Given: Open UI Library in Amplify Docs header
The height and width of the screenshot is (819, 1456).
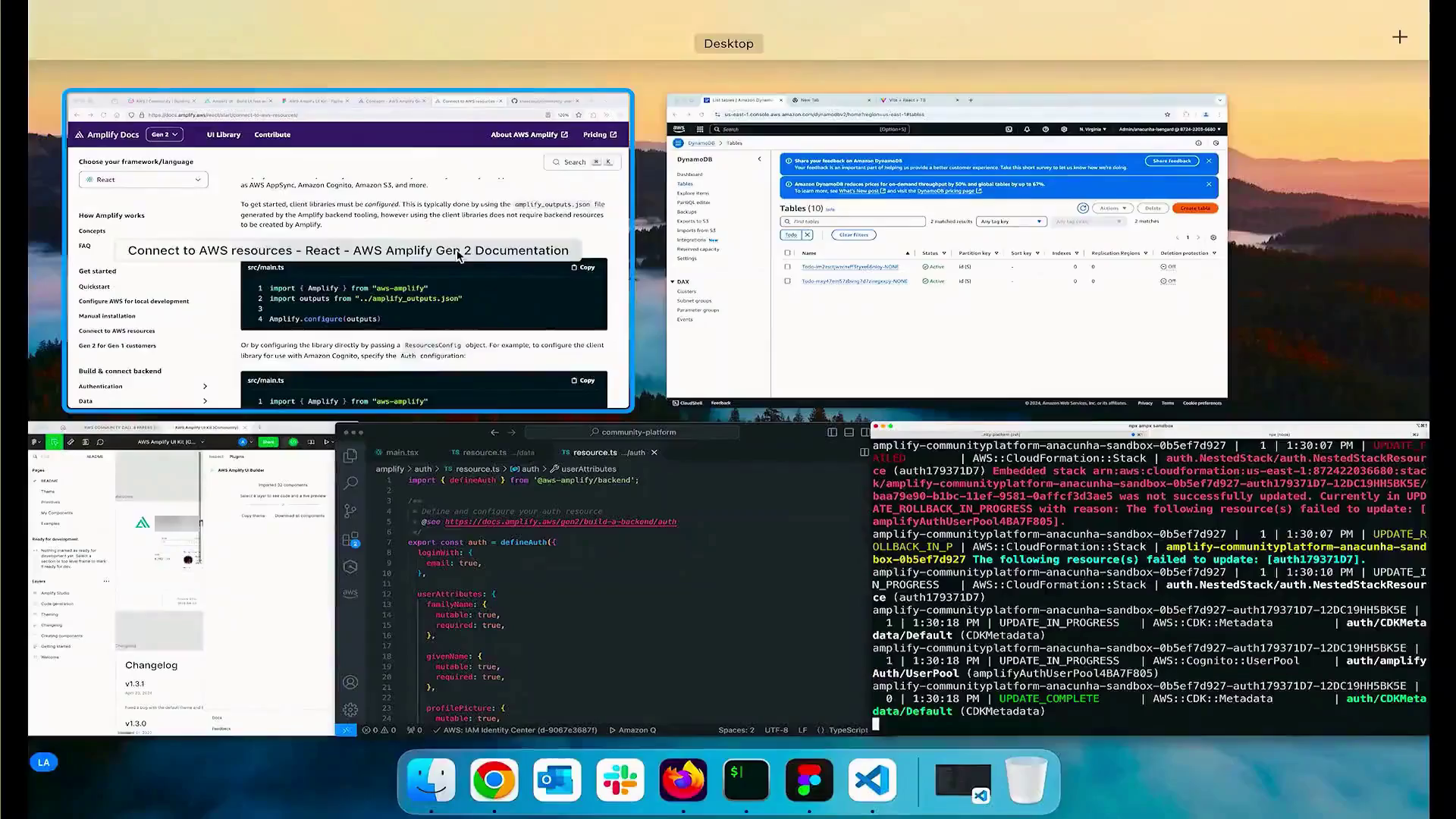Looking at the screenshot, I should 224,135.
